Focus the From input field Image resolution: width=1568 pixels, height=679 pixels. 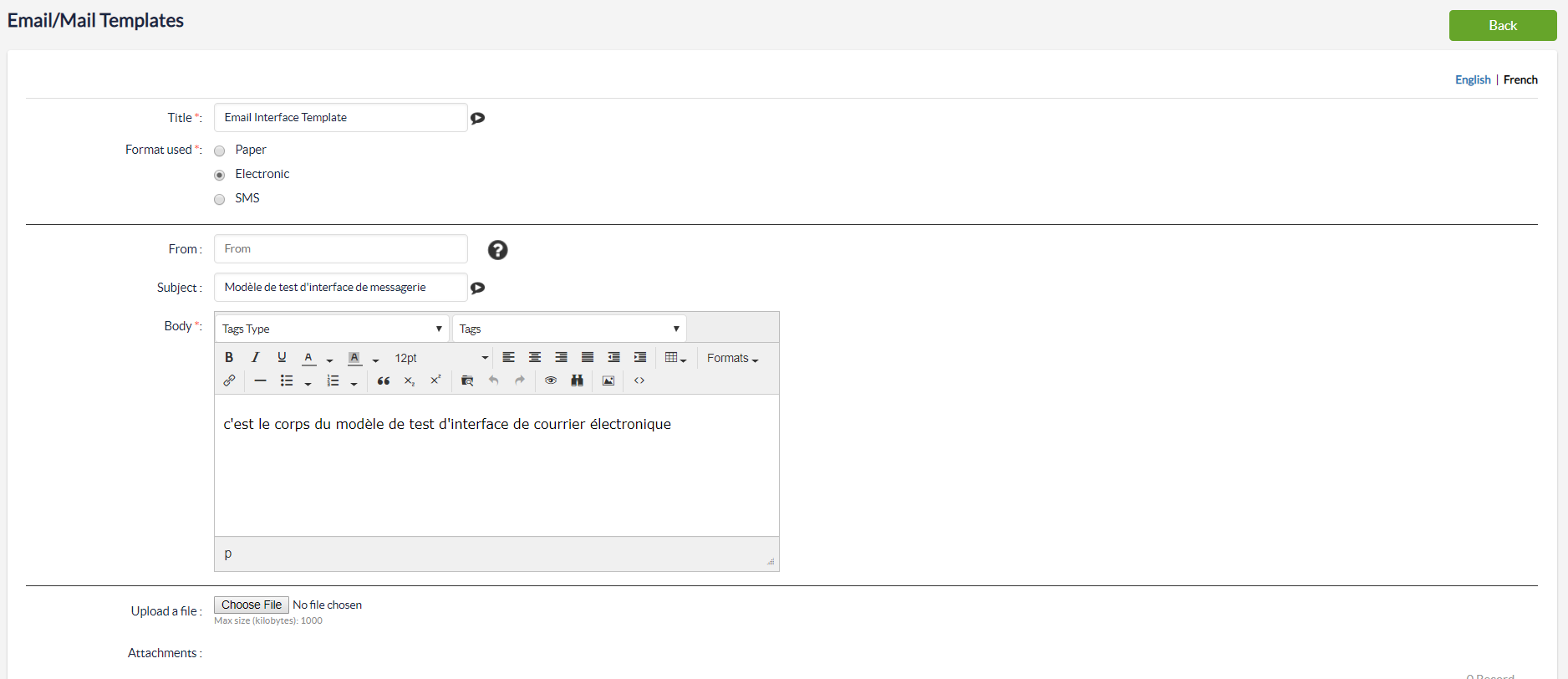(x=341, y=248)
